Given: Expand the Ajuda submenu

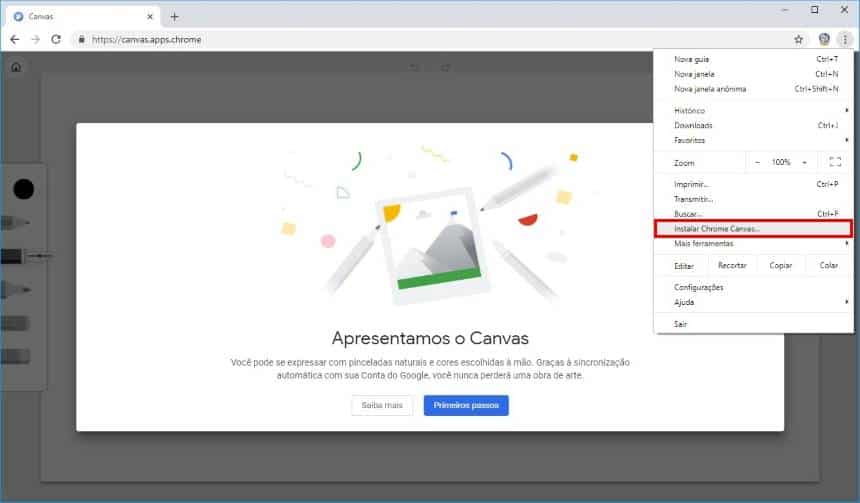Looking at the screenshot, I should point(754,302).
